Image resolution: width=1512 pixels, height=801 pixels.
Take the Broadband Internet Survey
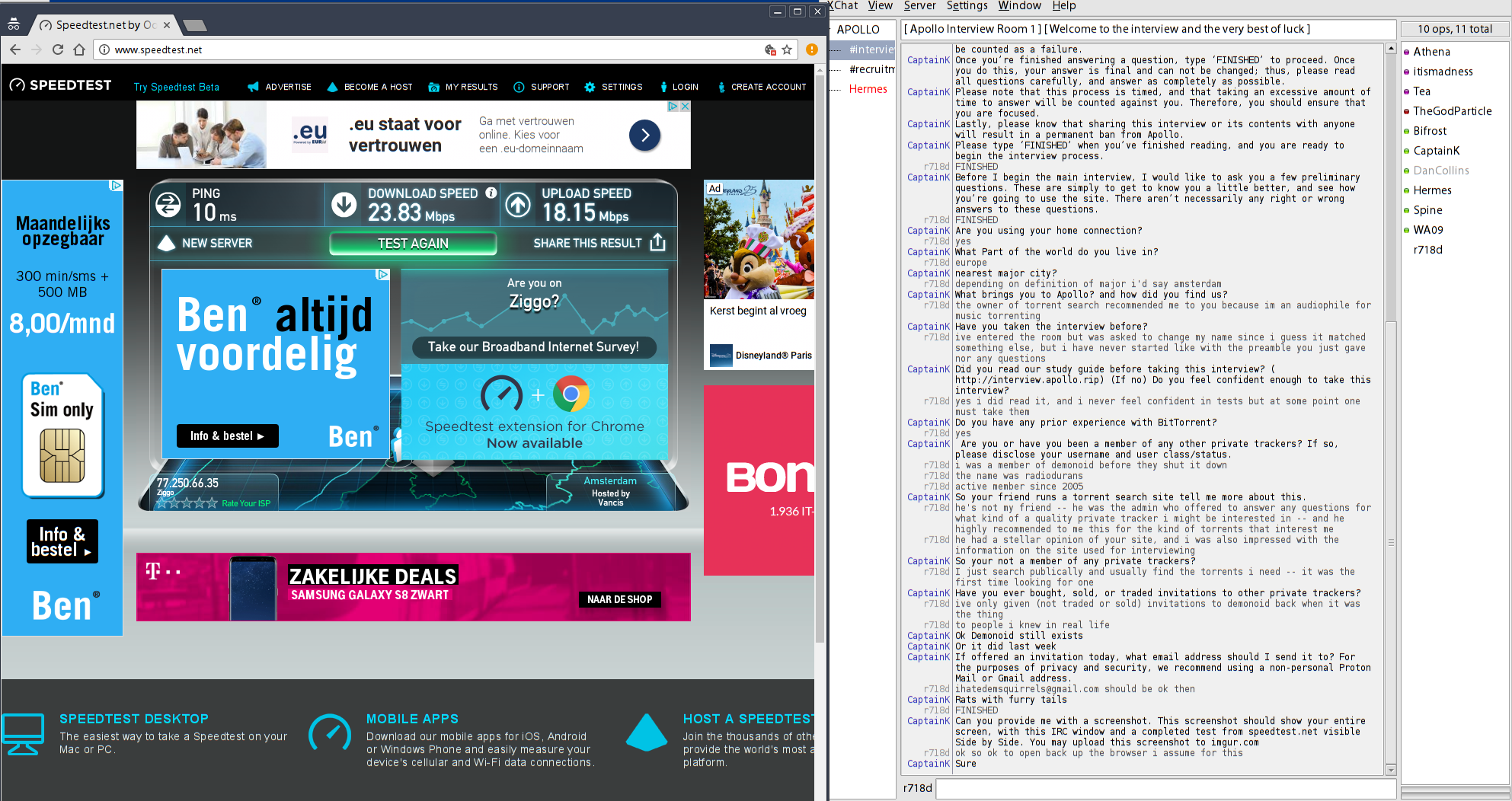click(x=533, y=347)
